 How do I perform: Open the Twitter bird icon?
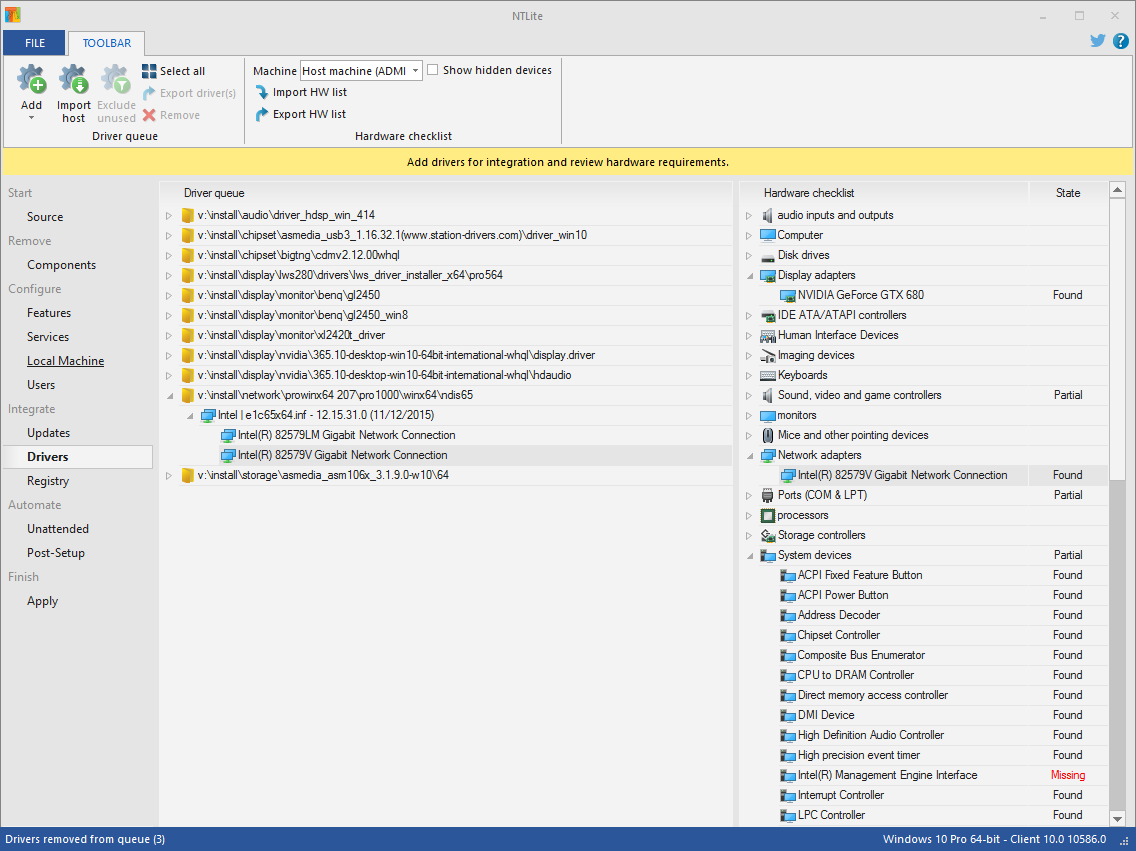pyautogui.click(x=1098, y=41)
